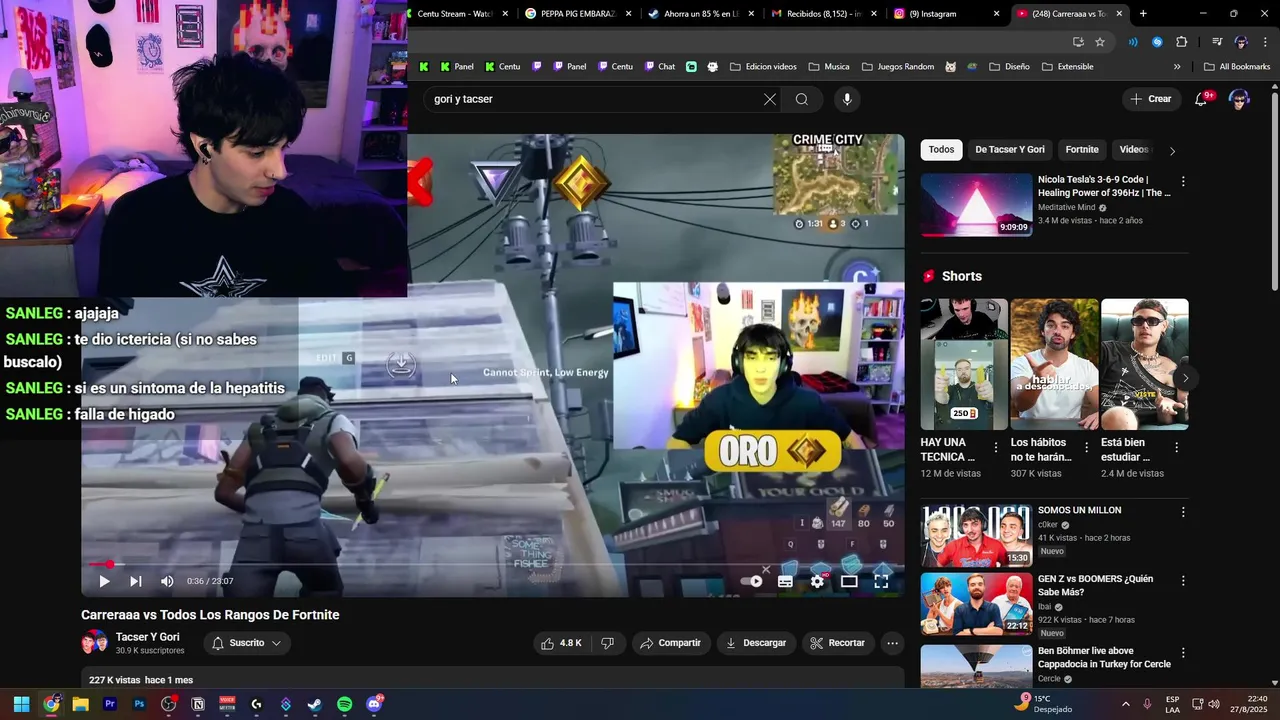Open options for Nicola Tesla video
This screenshot has height=720, width=1280.
pyautogui.click(x=1183, y=182)
